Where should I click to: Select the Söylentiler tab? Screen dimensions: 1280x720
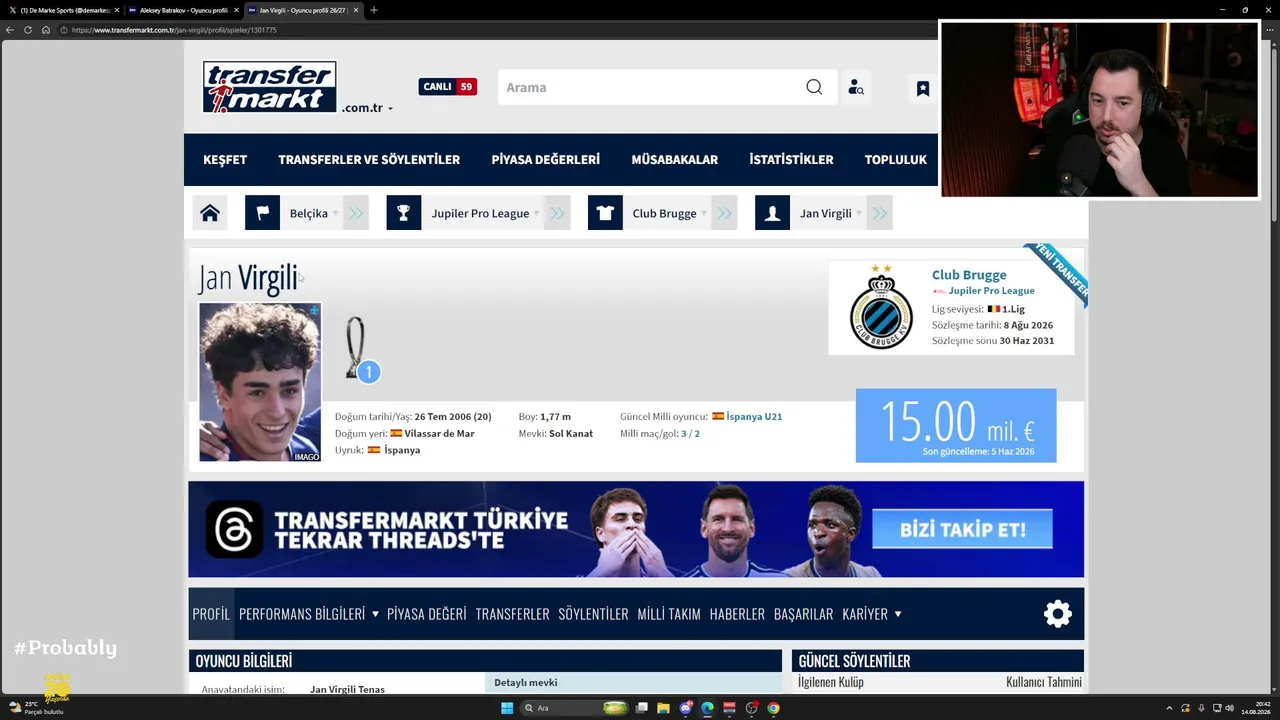click(593, 614)
